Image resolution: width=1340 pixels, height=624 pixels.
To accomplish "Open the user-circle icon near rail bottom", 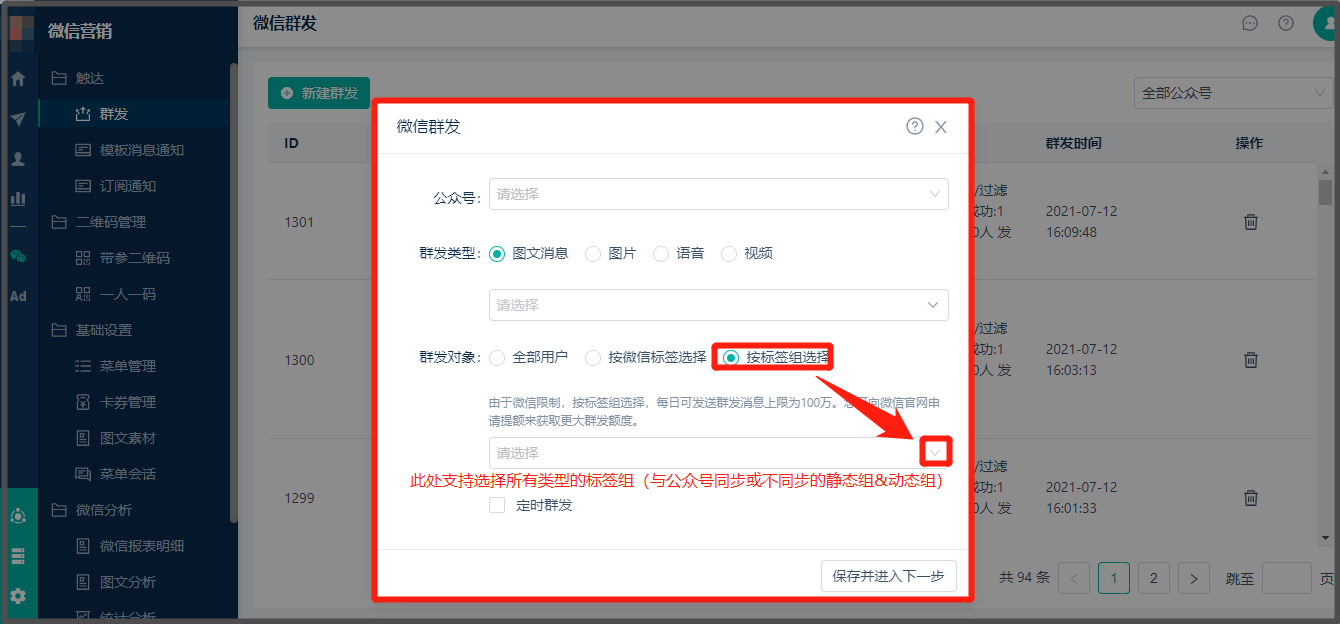I will coord(18,516).
